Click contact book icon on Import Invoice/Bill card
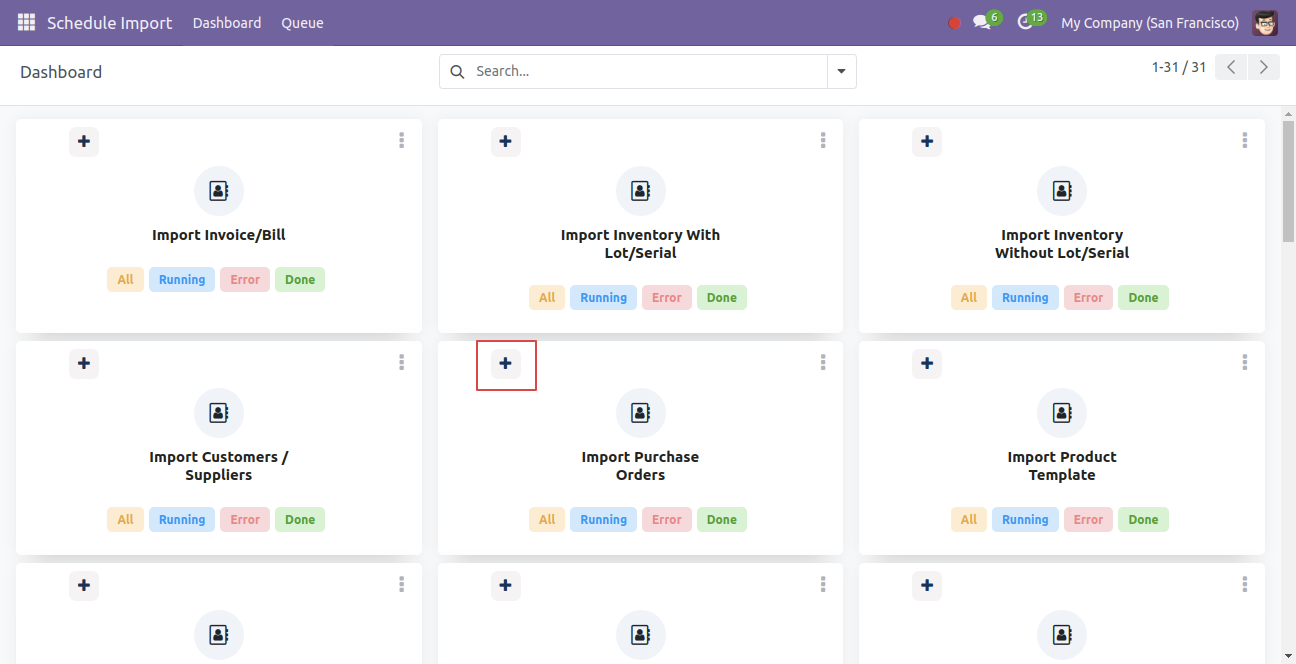The width and height of the screenshot is (1296, 664). click(219, 191)
